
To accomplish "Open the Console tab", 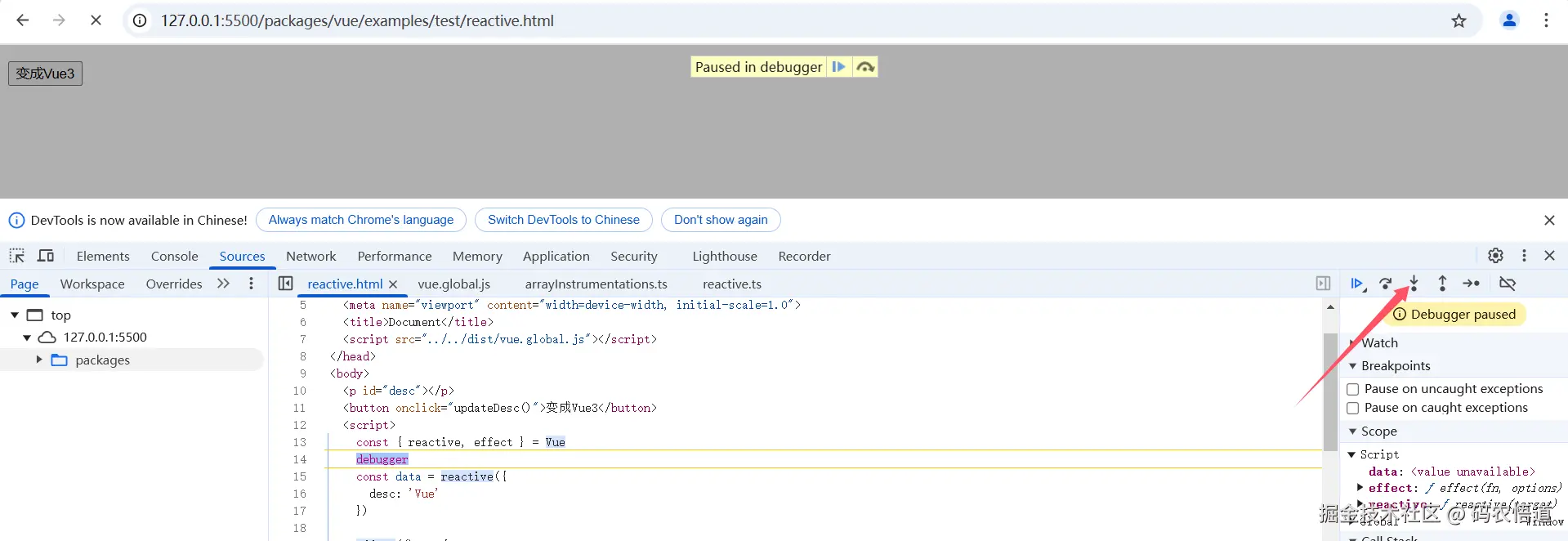I will 175,256.
